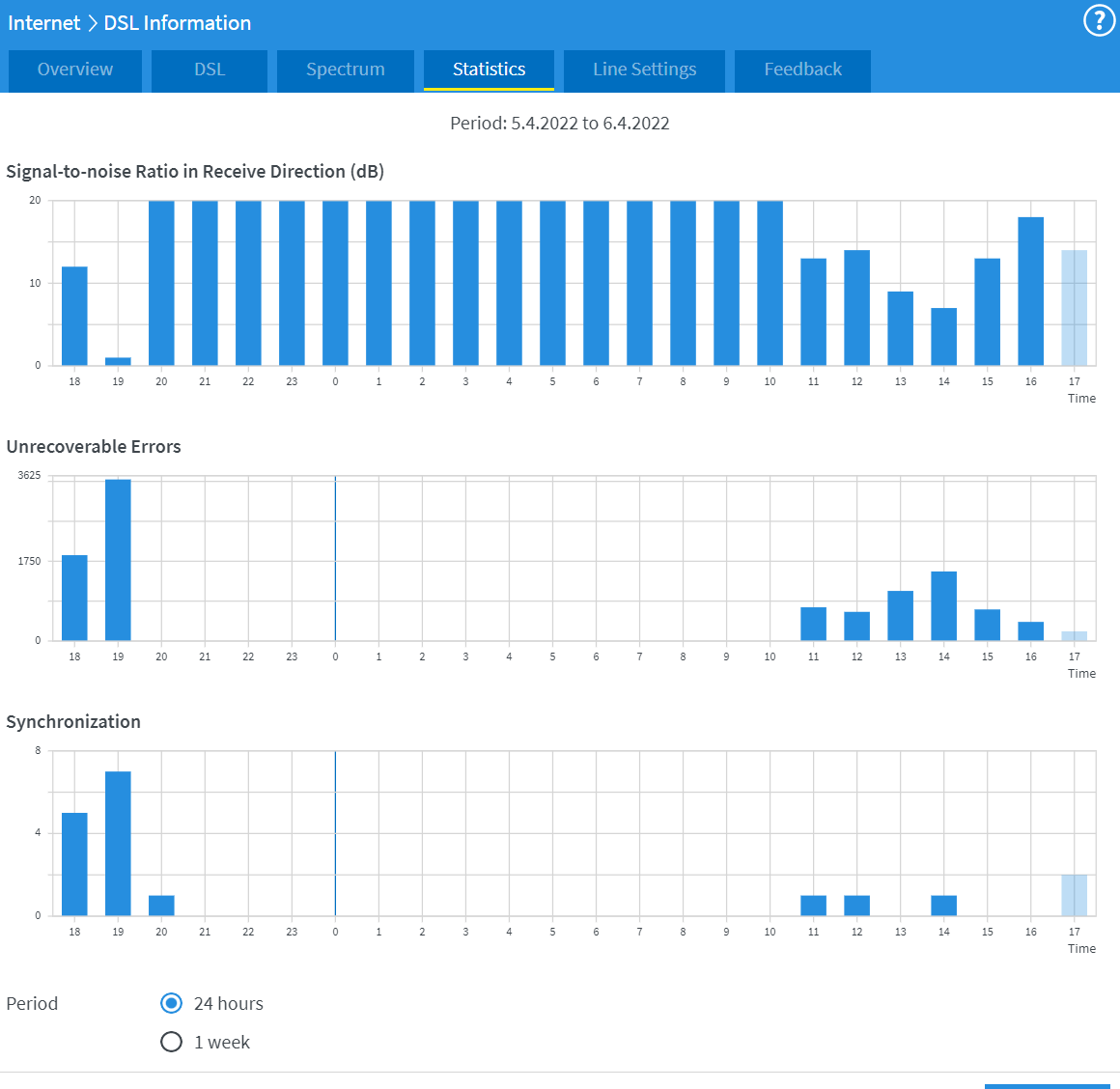Select the 24 hours period radio button
This screenshot has width=1120, height=1089.
(171, 1003)
